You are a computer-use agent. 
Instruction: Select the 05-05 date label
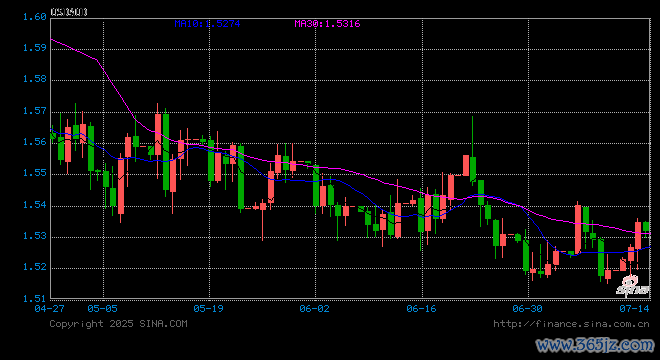[x=102, y=309]
